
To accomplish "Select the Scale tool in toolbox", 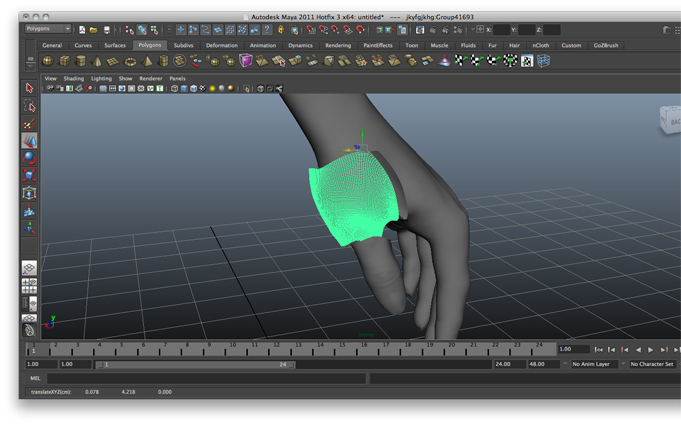I will (29, 175).
